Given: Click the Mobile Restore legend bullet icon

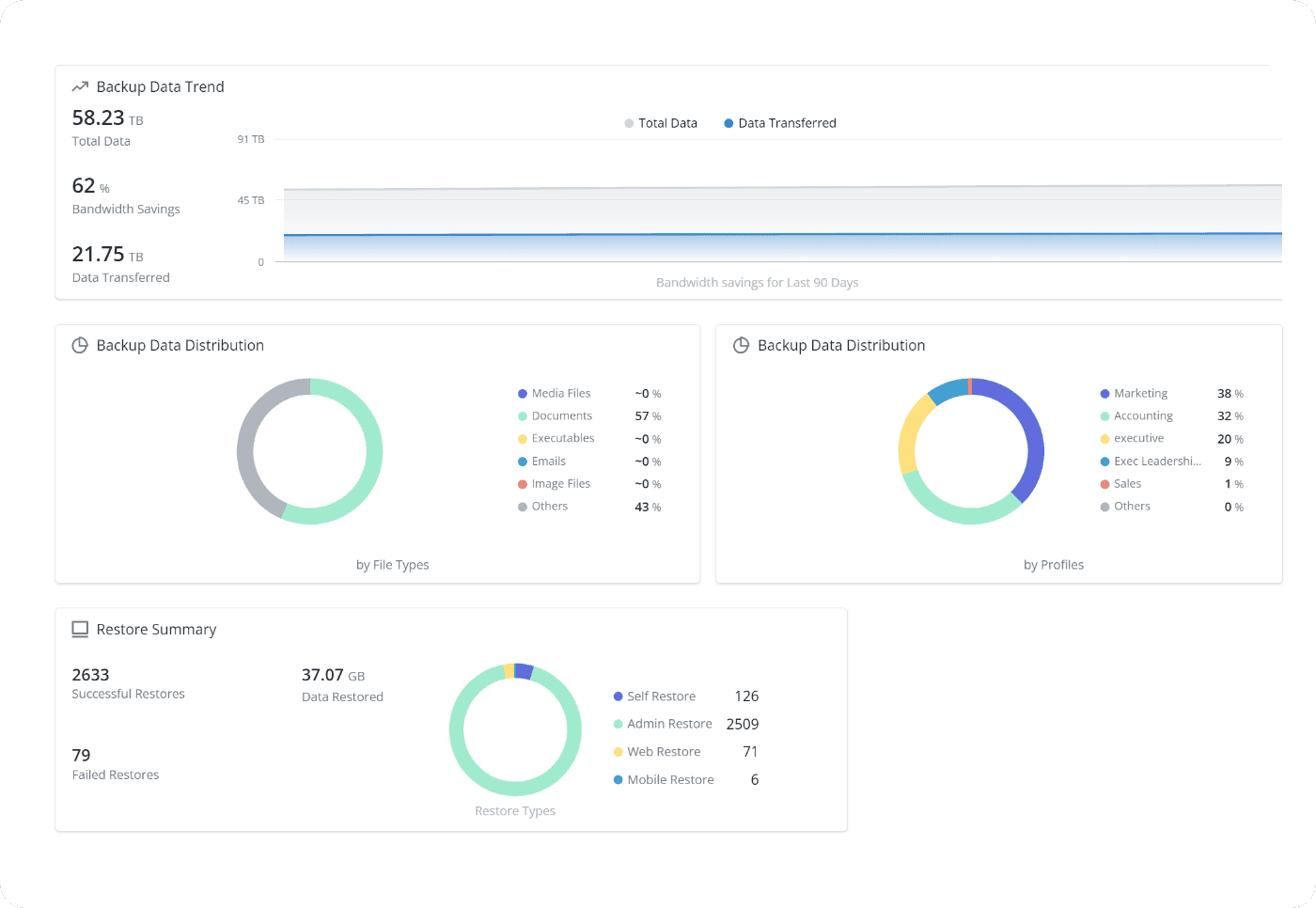Looking at the screenshot, I should tap(618, 779).
